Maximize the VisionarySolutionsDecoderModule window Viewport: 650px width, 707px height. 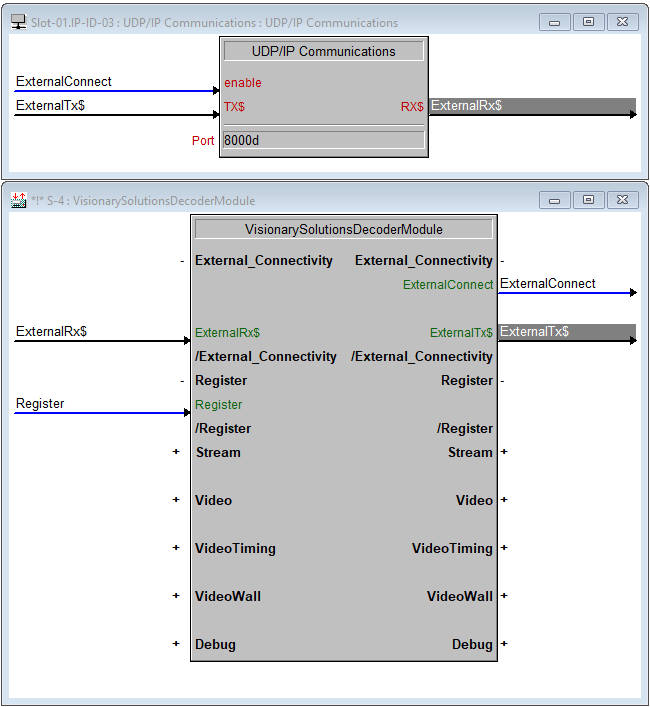click(588, 200)
